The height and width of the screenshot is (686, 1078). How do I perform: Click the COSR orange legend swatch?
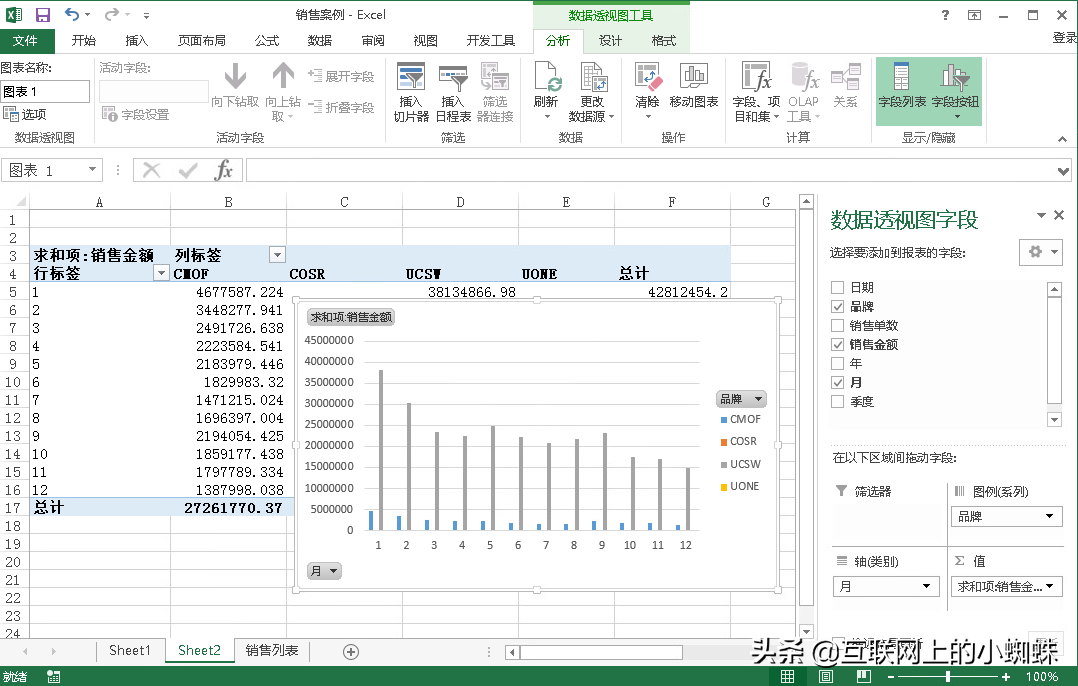(724, 442)
